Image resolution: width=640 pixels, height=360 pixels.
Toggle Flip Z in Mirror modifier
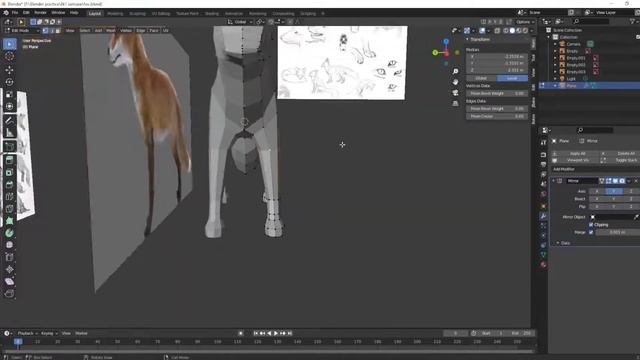pos(631,207)
